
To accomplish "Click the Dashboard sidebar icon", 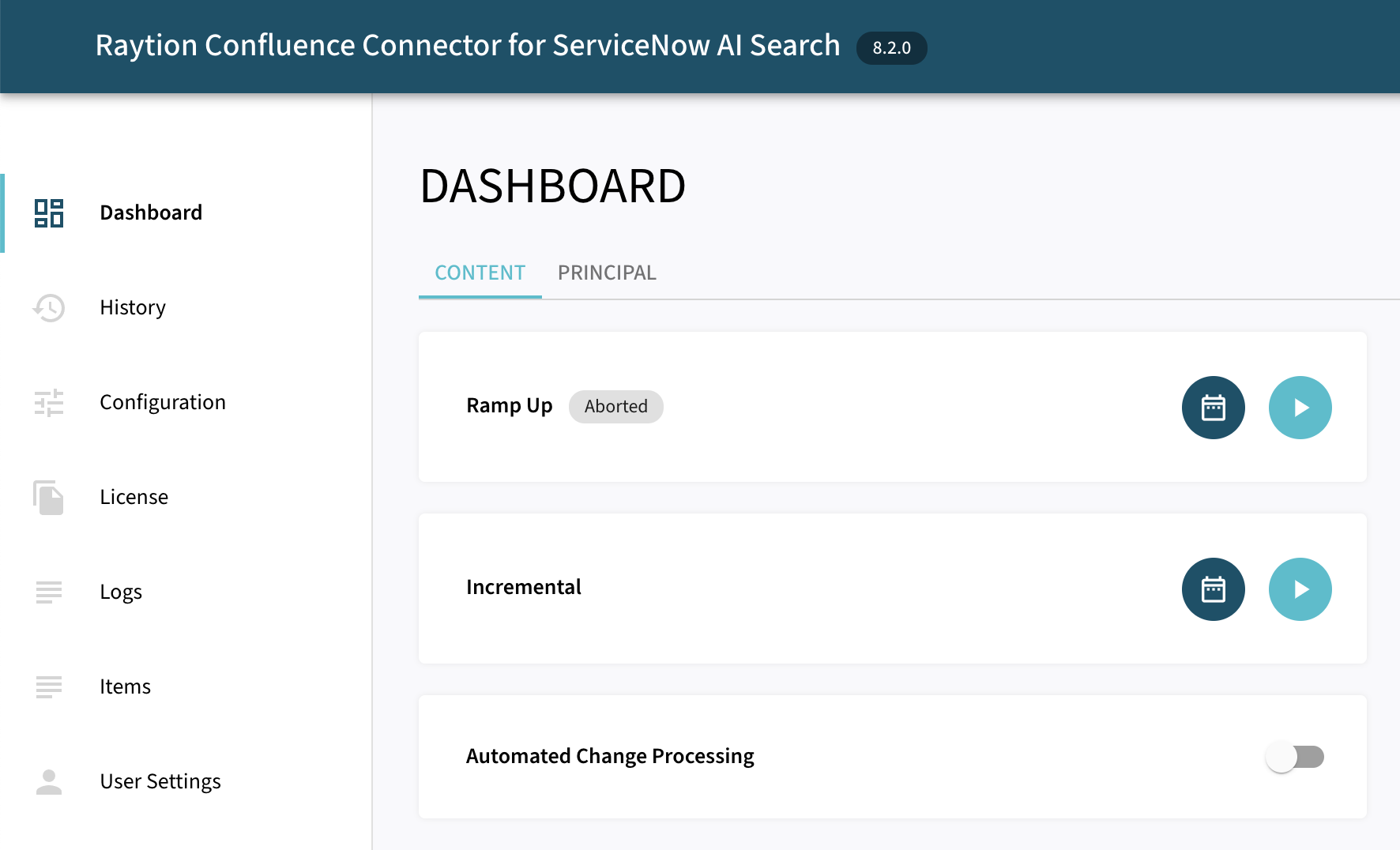I will tap(48, 212).
